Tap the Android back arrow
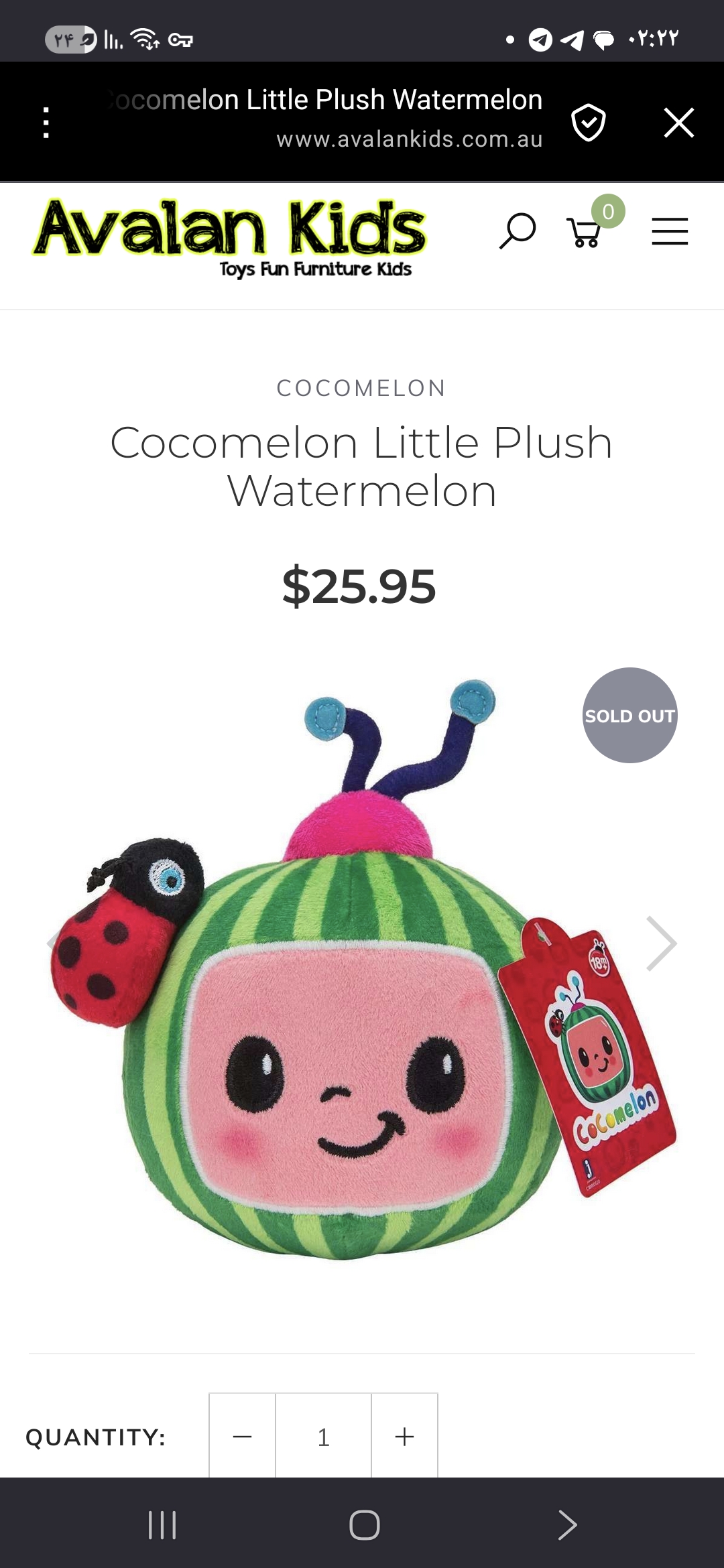724x1568 pixels. (567, 1525)
